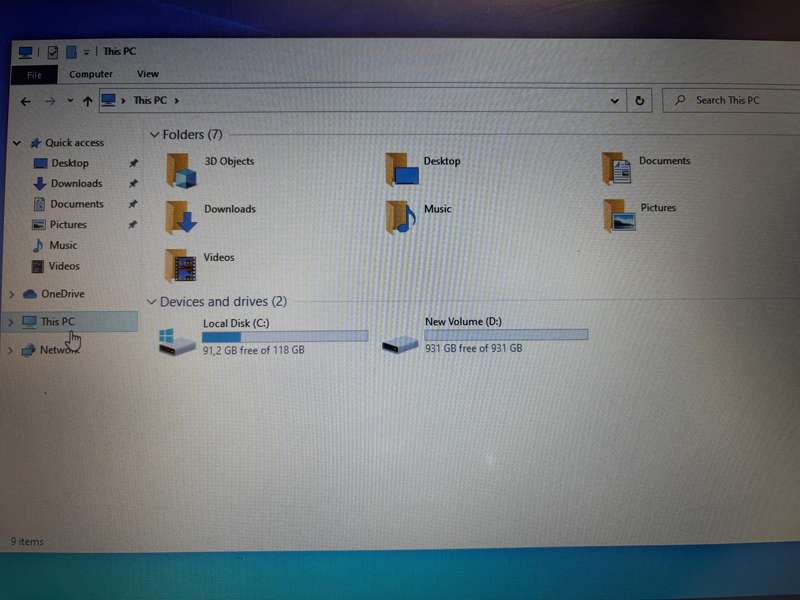
Task: Open the recent locations dropdown arrow
Action: pyautogui.click(x=70, y=101)
